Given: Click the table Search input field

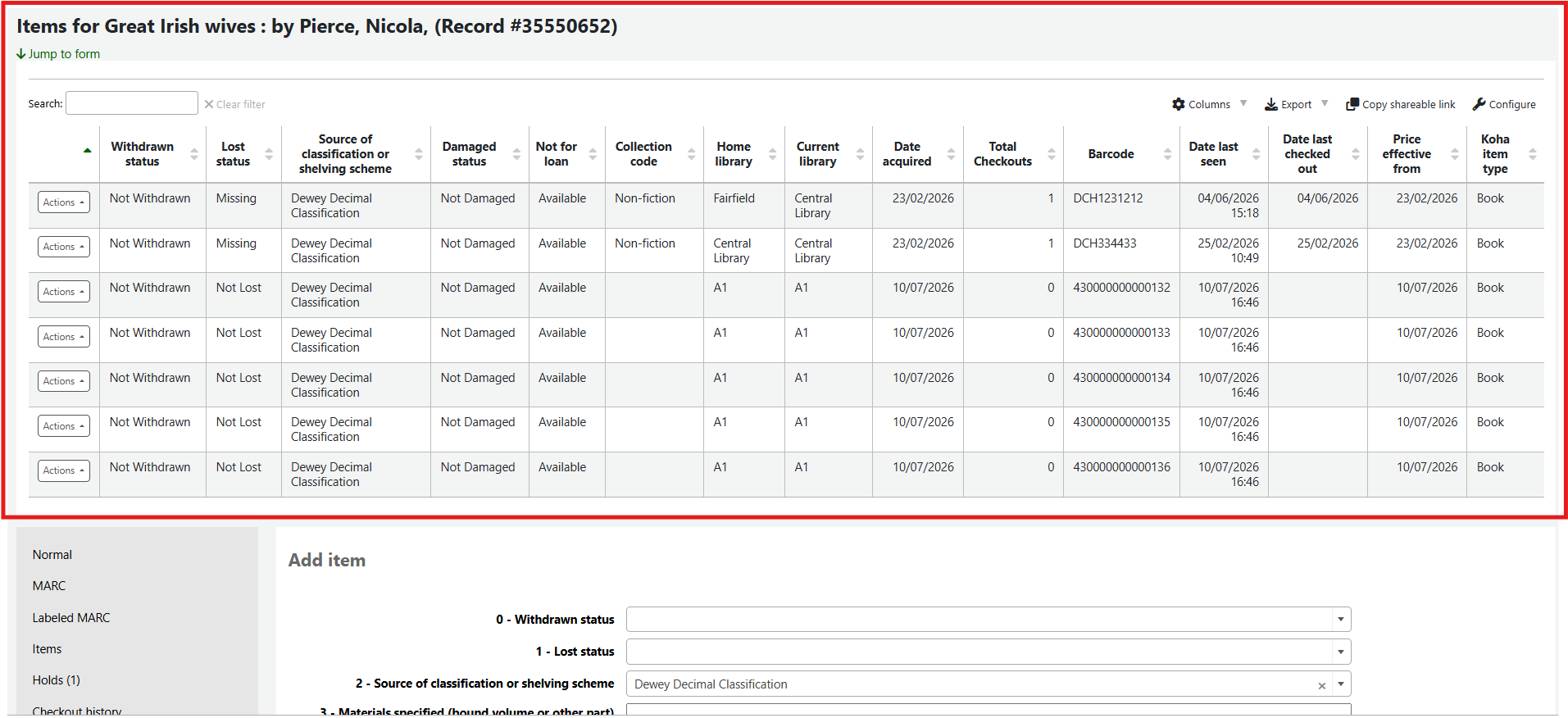Looking at the screenshot, I should pos(132,103).
